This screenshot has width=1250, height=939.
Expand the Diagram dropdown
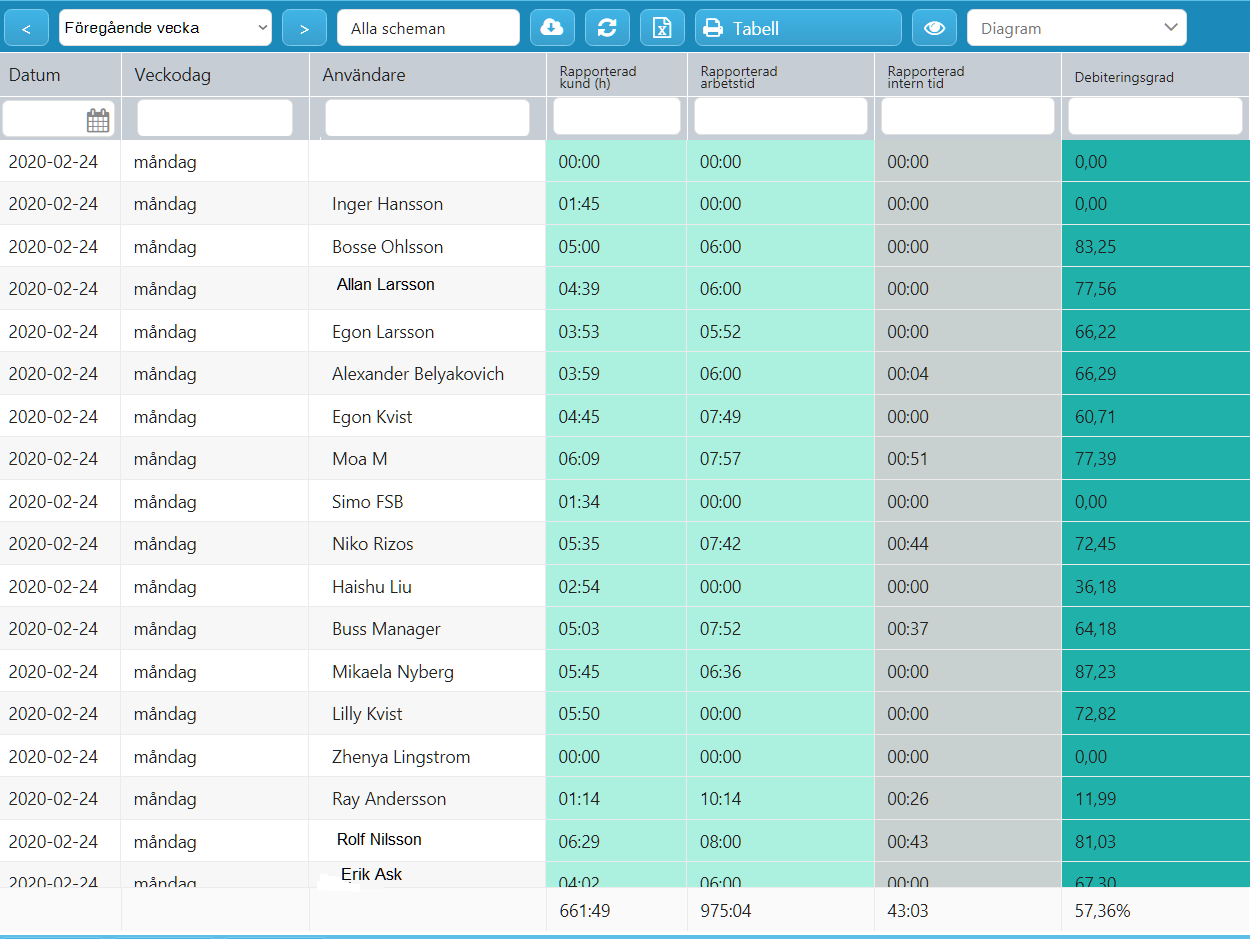(1076, 28)
